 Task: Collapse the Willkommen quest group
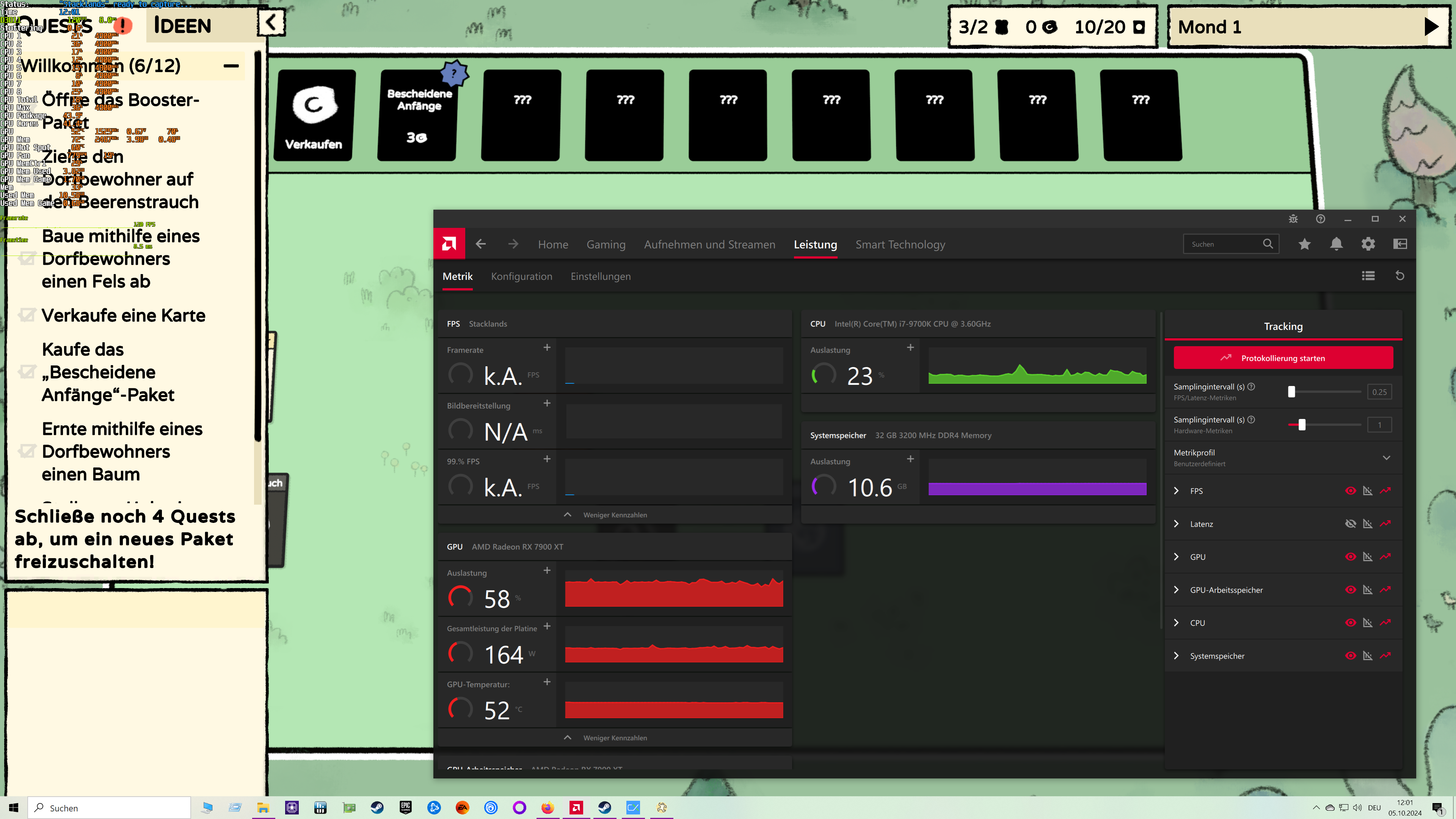(231, 66)
